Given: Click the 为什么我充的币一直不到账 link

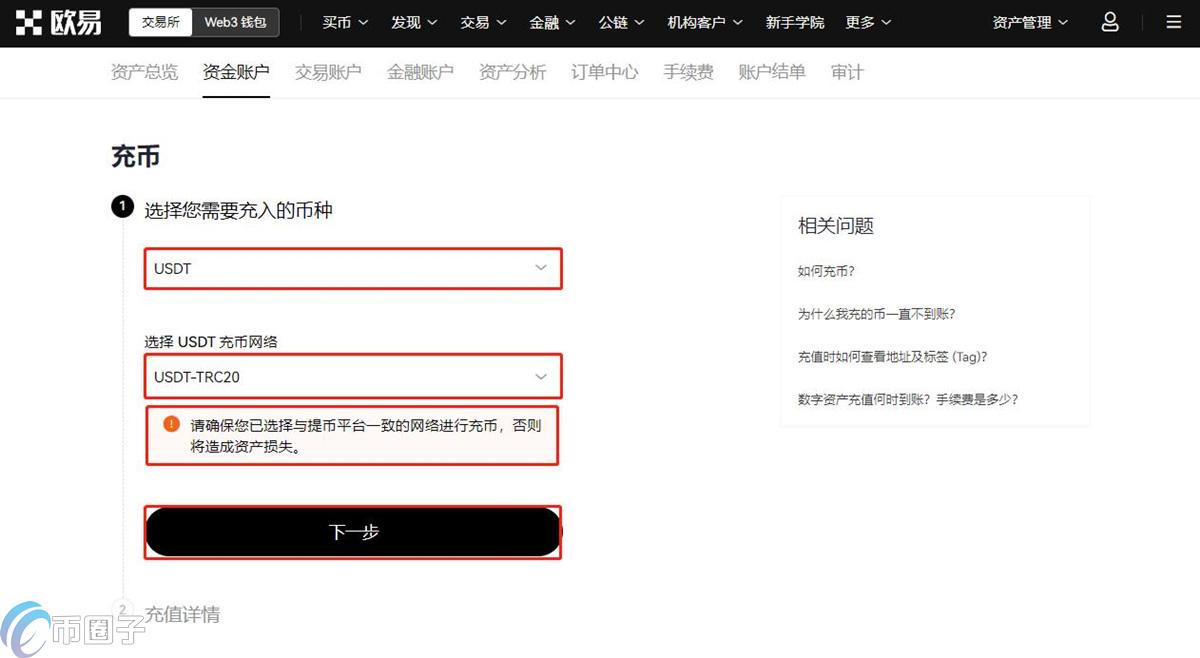Looking at the screenshot, I should click(x=875, y=313).
